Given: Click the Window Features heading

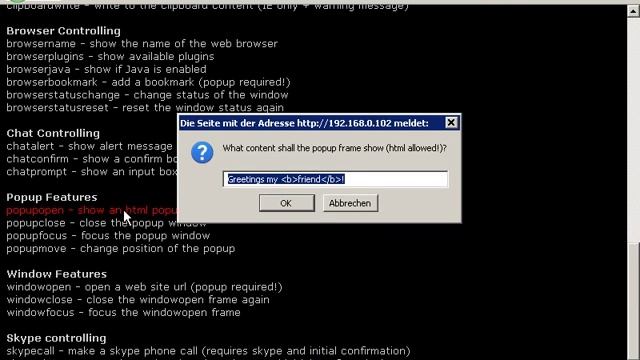Looking at the screenshot, I should [x=56, y=274].
